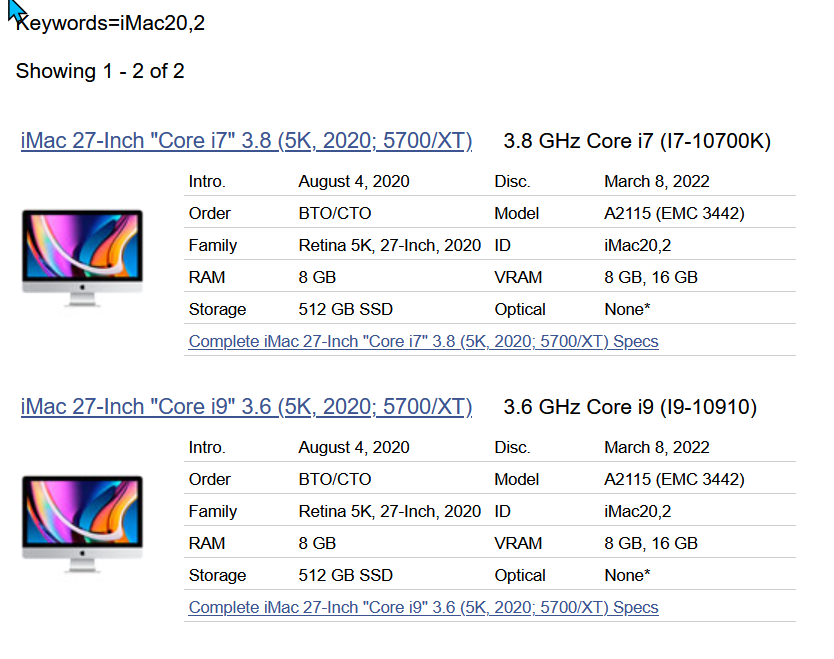Screen dimensions: 834x659
Task: Click the iMac thumbnail for the Core i9 model
Action: [x=82, y=524]
